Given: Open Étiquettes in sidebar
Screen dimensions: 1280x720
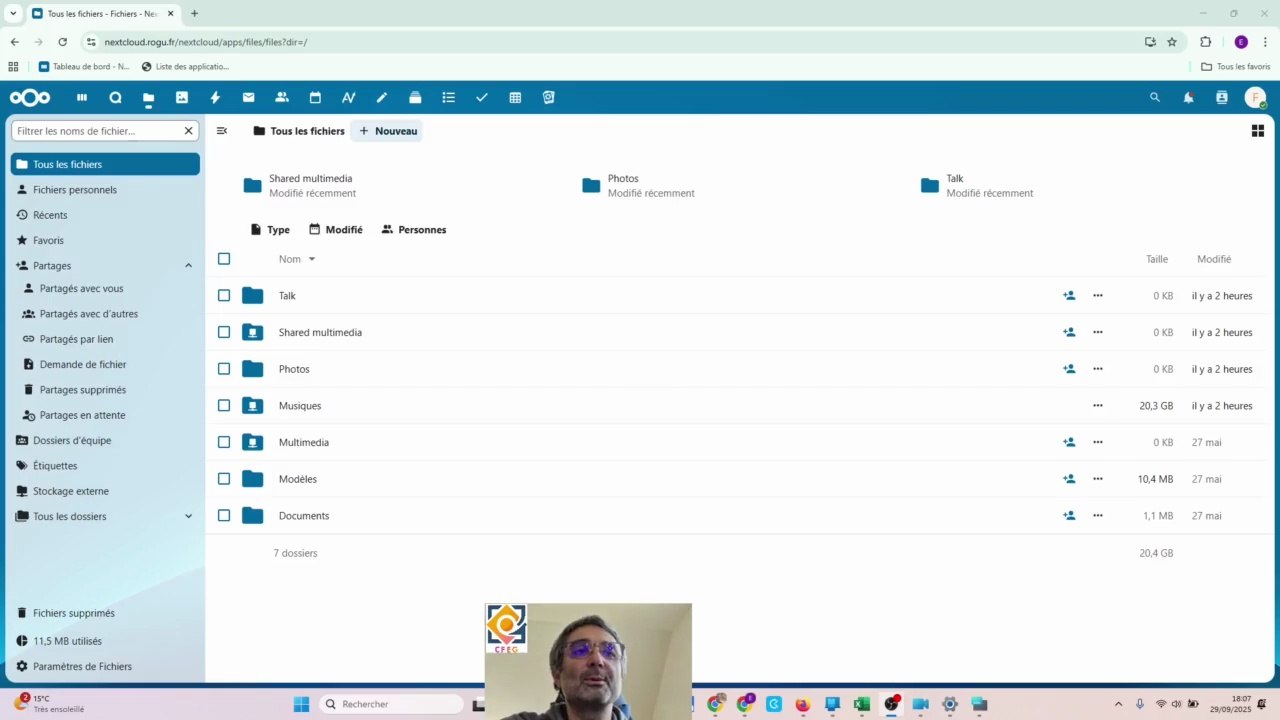Looking at the screenshot, I should click(105, 466).
